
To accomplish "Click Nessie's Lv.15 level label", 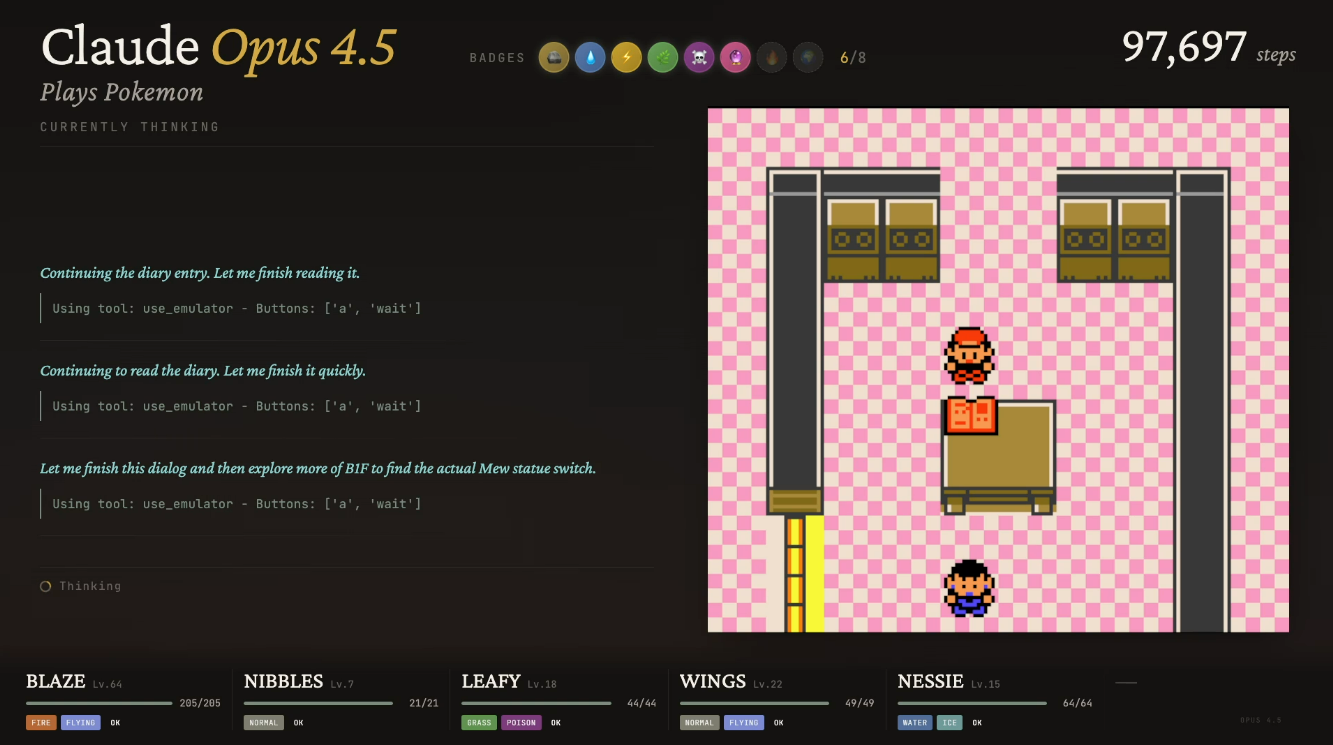I will coord(985,684).
